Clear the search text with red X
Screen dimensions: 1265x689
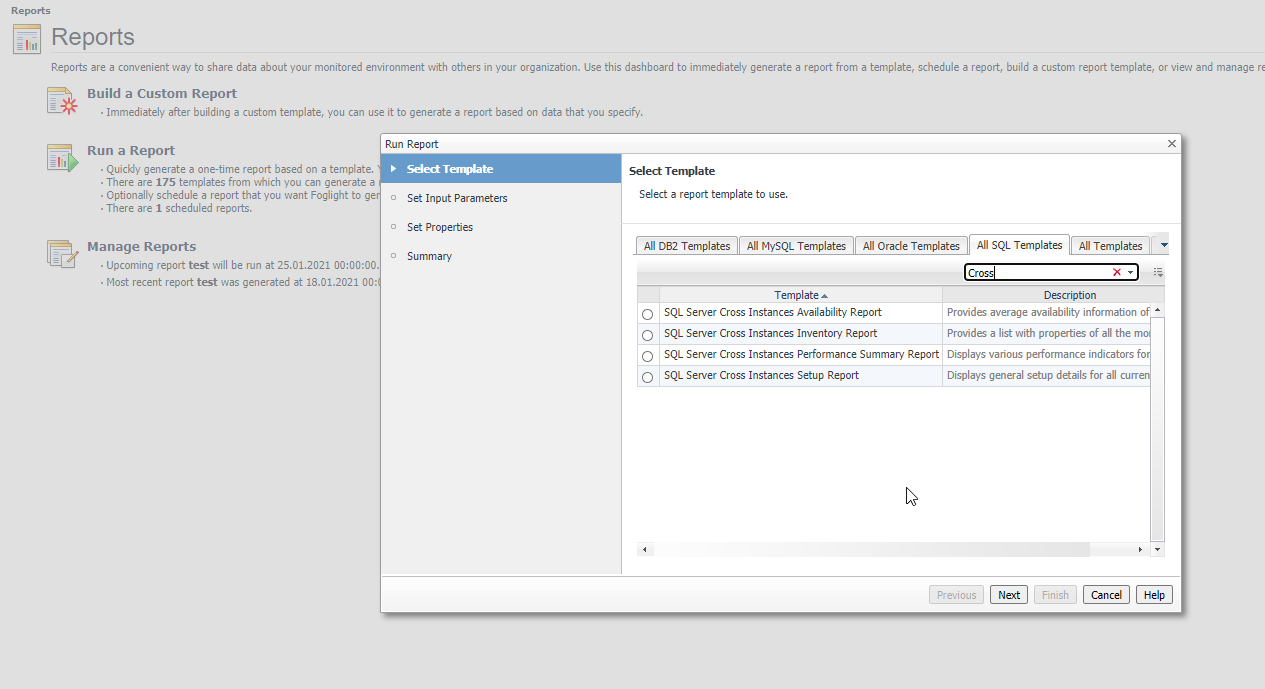pyautogui.click(x=1117, y=272)
